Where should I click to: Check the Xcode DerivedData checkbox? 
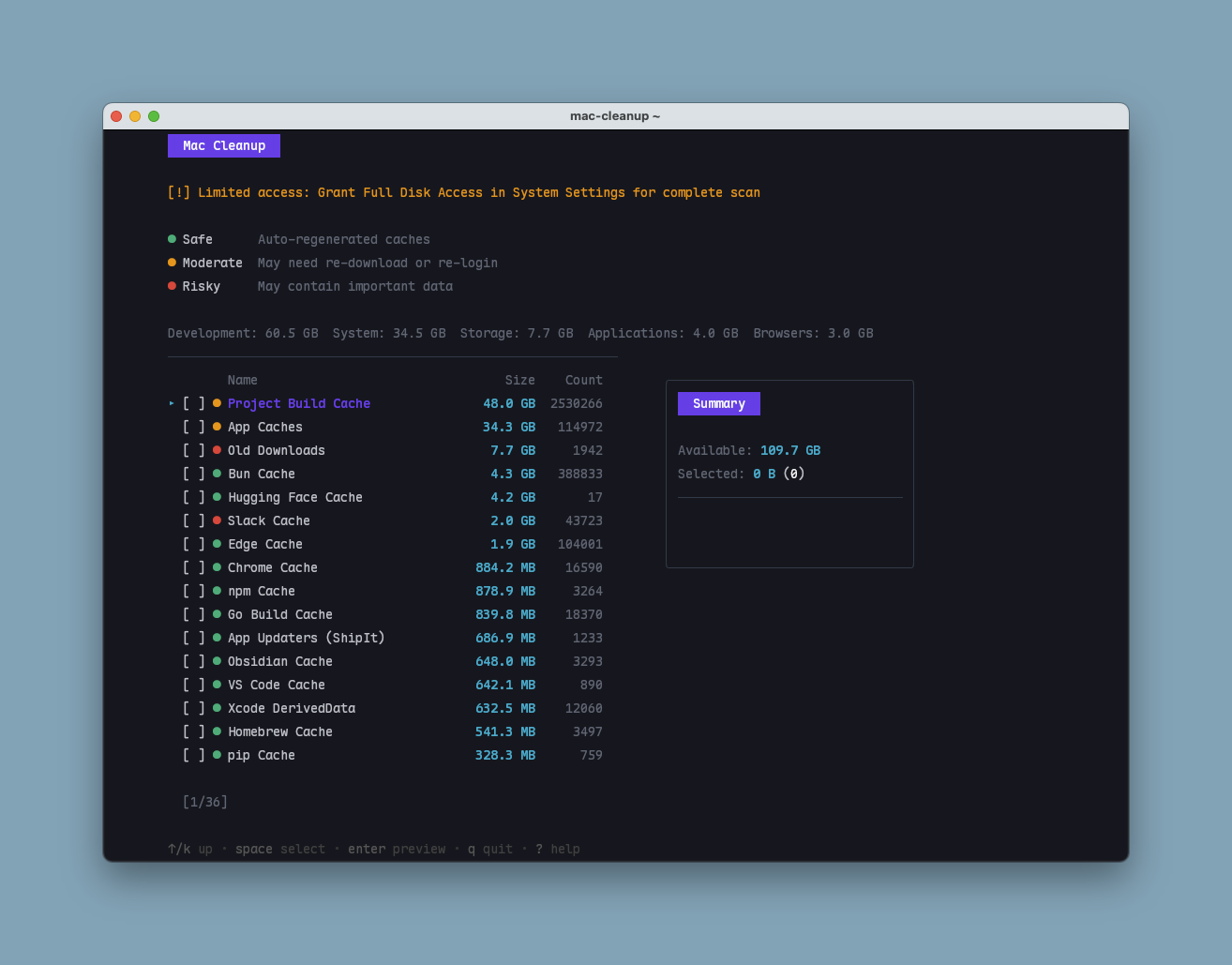193,708
